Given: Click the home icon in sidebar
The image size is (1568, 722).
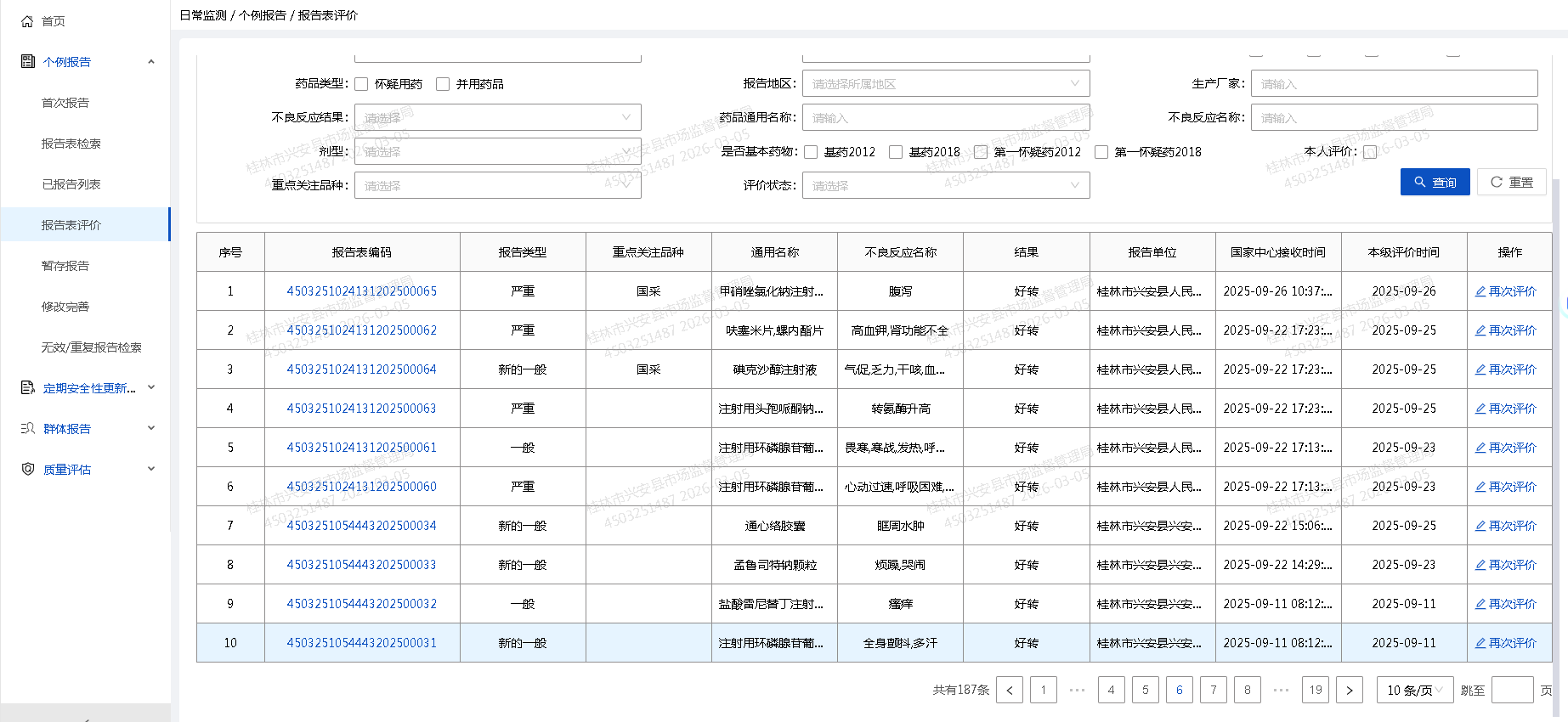Looking at the screenshot, I should (27, 21).
